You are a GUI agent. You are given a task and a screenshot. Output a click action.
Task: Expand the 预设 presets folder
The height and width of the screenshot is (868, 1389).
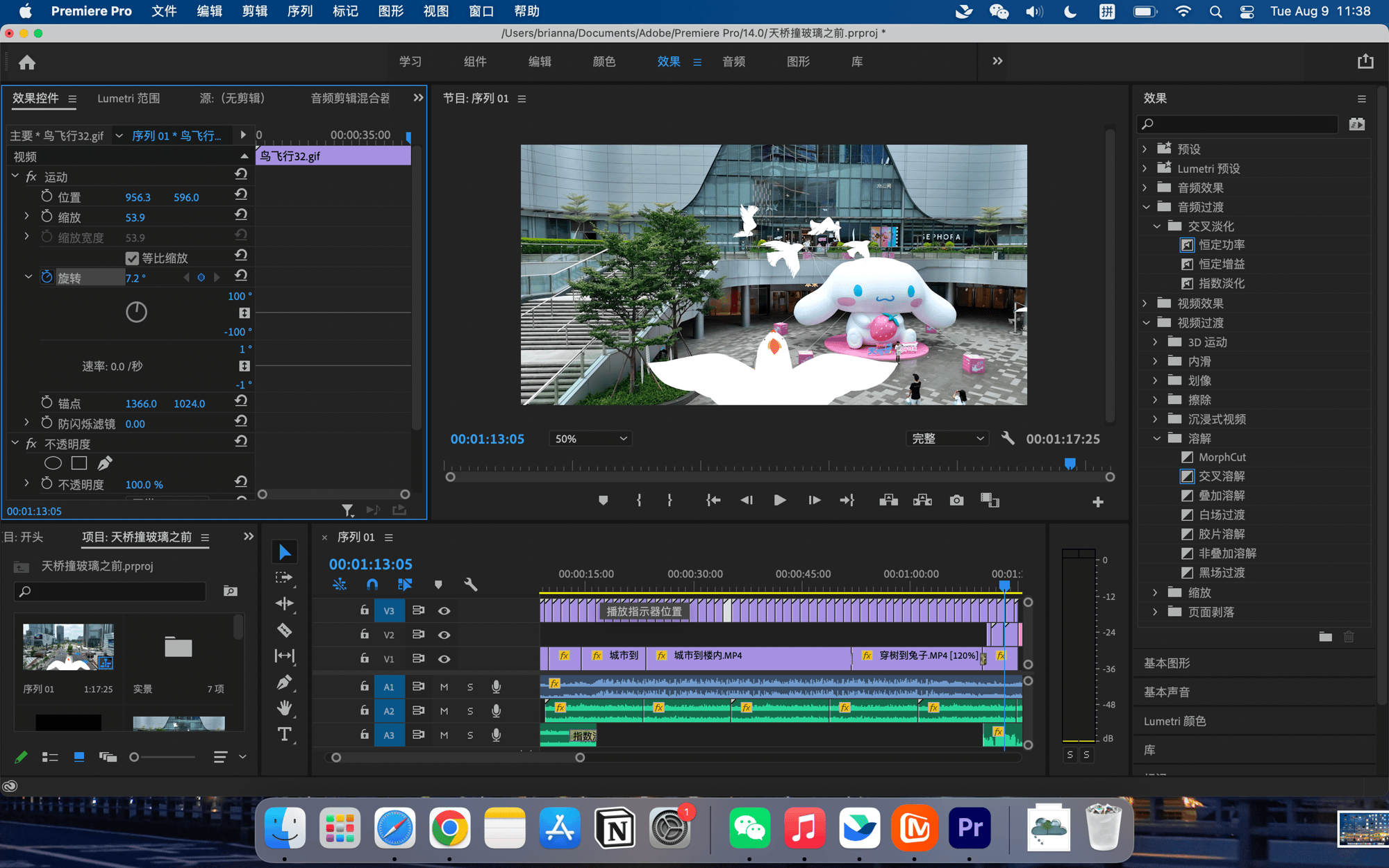(x=1145, y=149)
